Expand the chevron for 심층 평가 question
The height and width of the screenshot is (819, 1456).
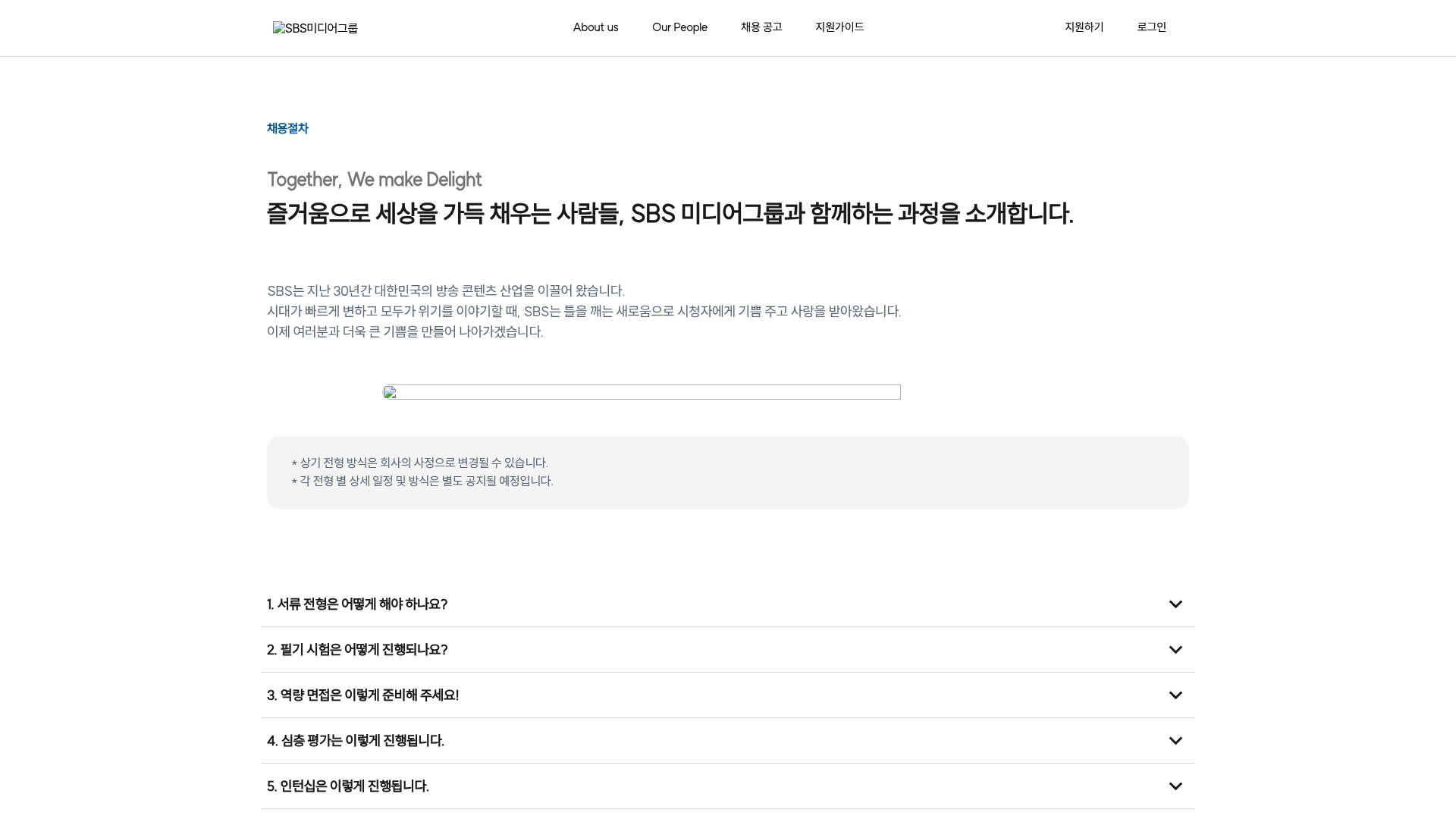point(1175,741)
